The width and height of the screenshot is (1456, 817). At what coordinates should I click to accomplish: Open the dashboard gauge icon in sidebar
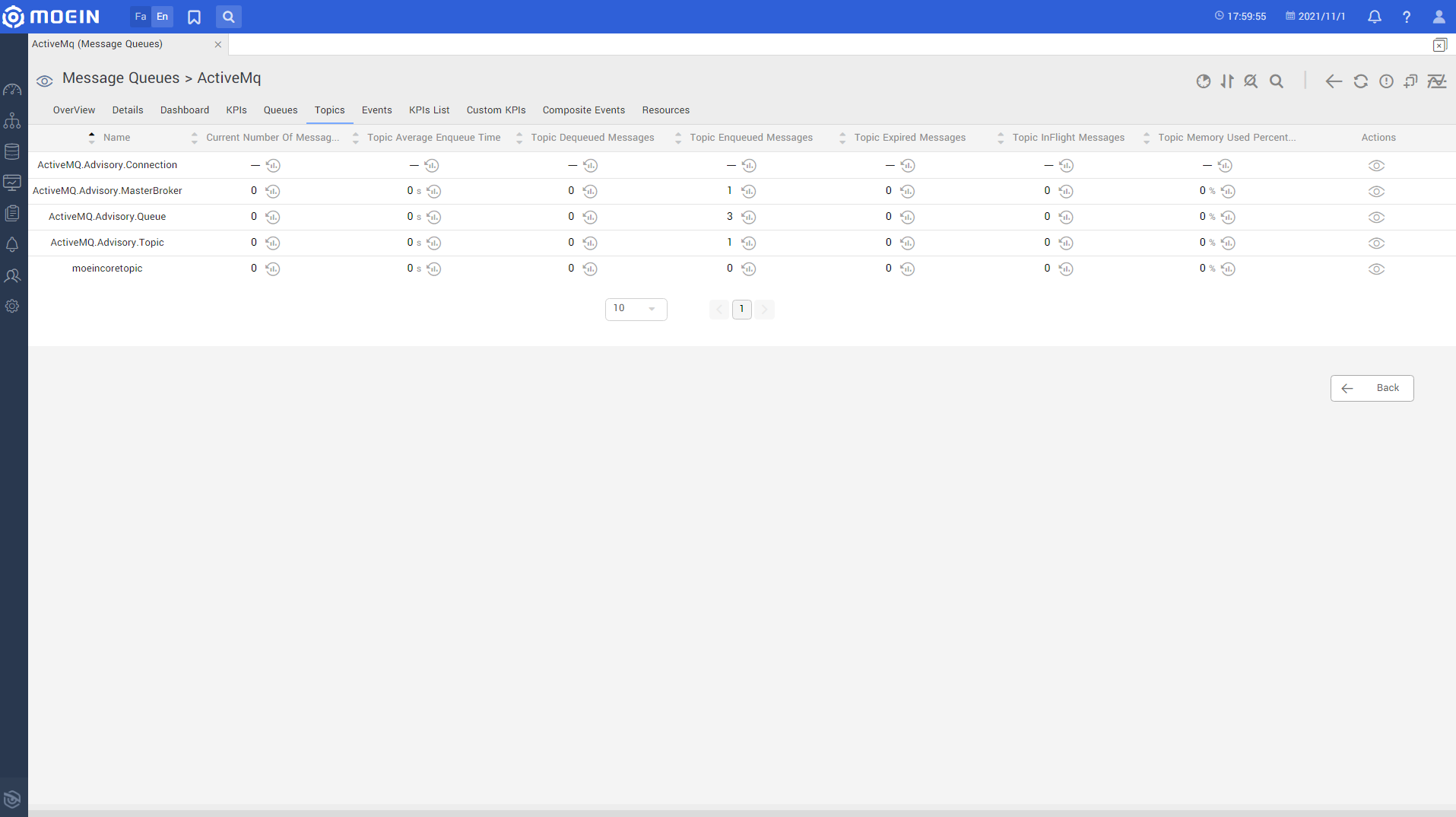12,90
